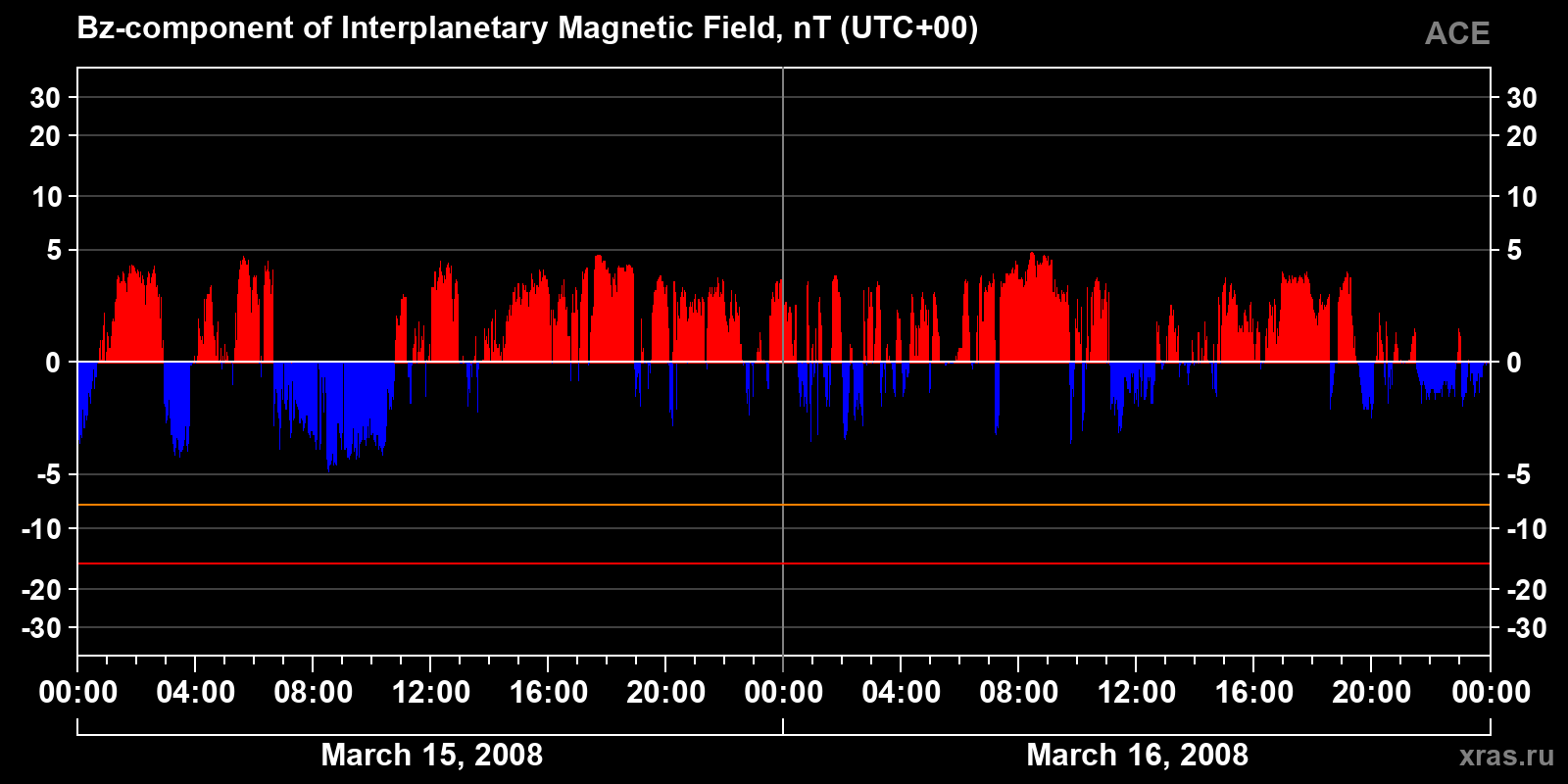The image size is (1568, 784).
Task: Click the 04:00 tick label under March 16
Action: pos(902,693)
